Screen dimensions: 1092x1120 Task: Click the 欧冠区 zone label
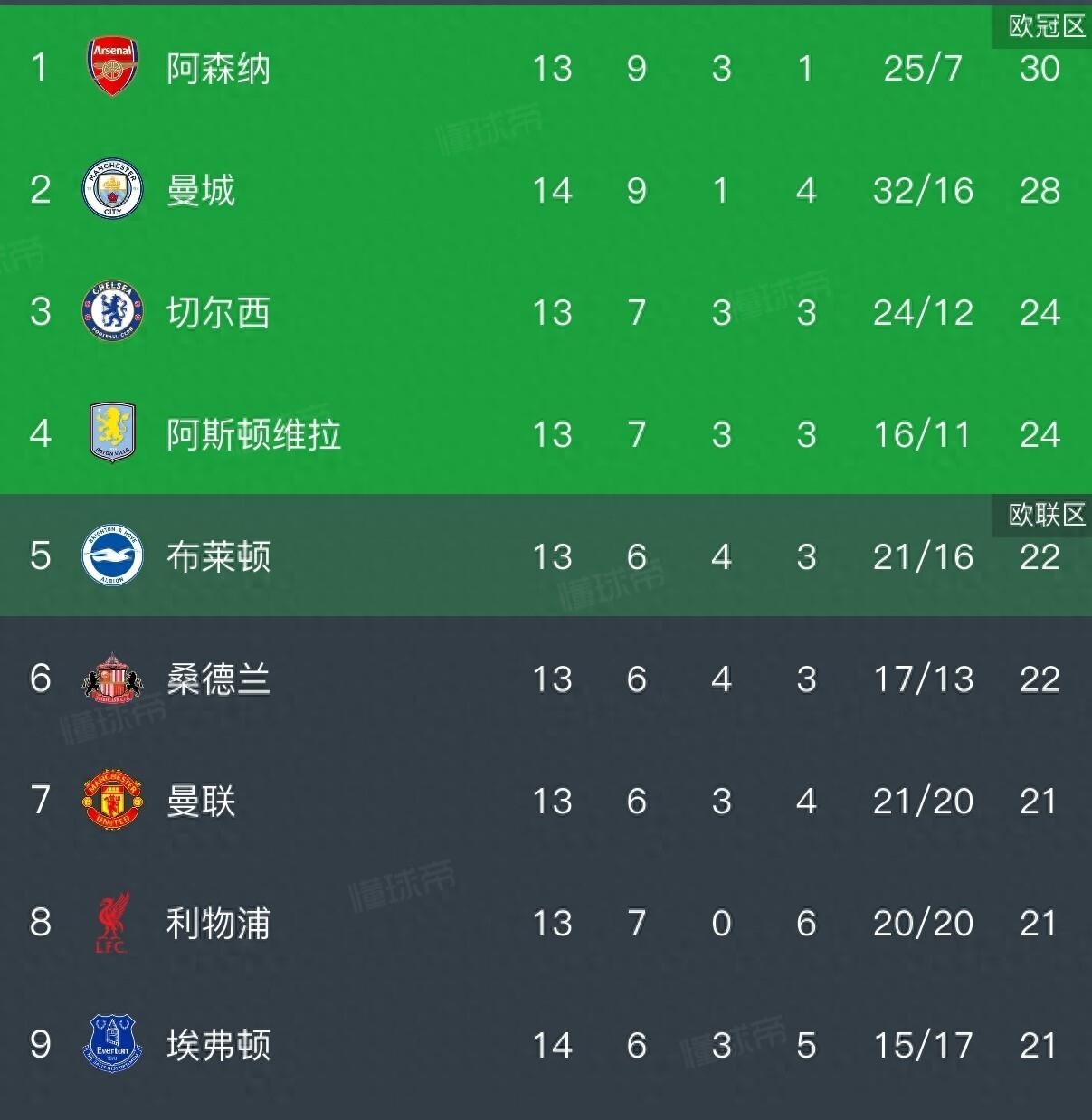[1046, 26]
